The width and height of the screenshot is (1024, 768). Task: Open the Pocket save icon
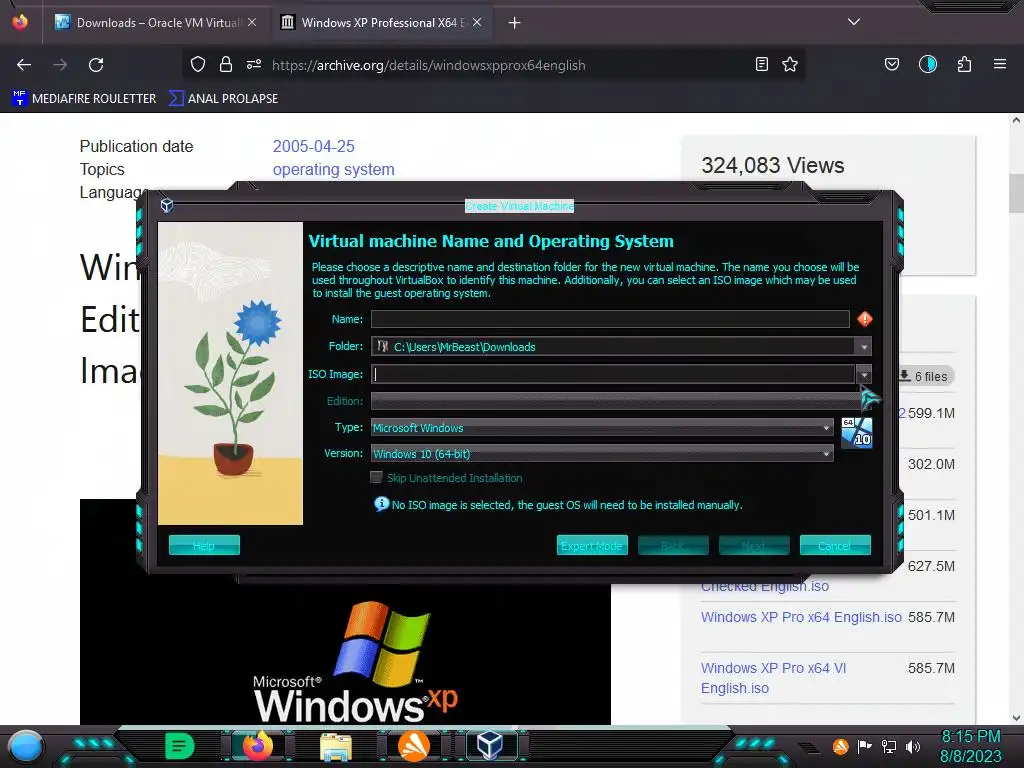click(x=892, y=64)
